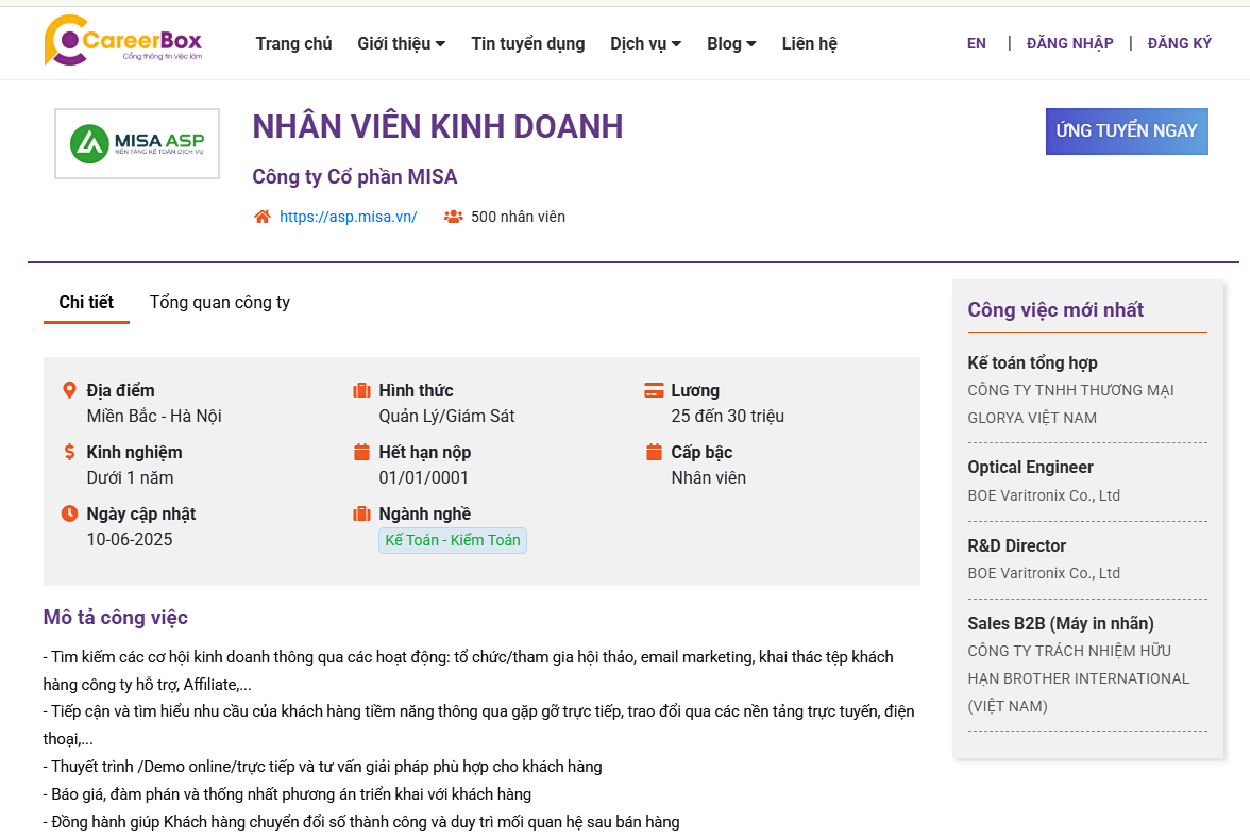Viewport: 1250px width, 833px height.
Task: Click the card icon beside Lương
Action: coord(654,390)
